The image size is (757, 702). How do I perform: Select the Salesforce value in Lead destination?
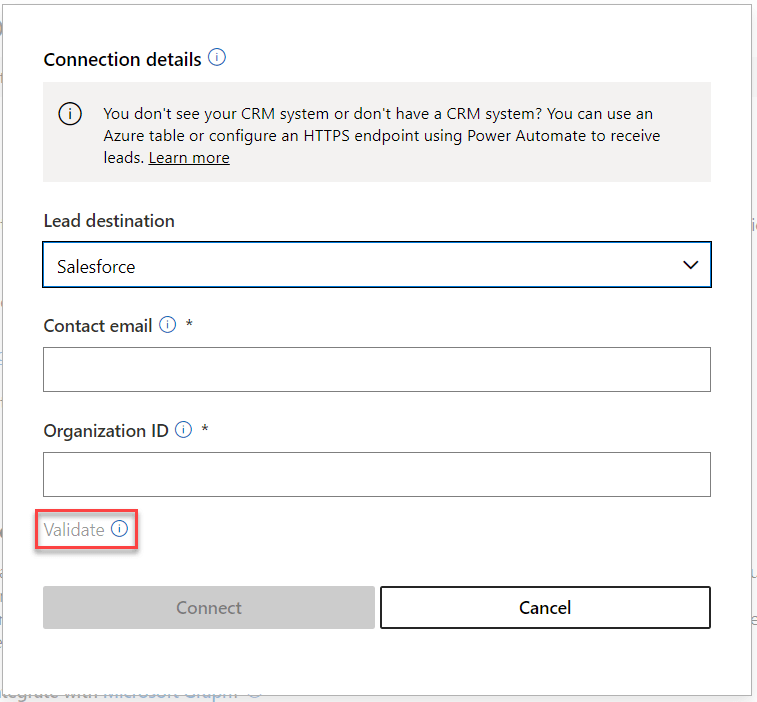96,267
